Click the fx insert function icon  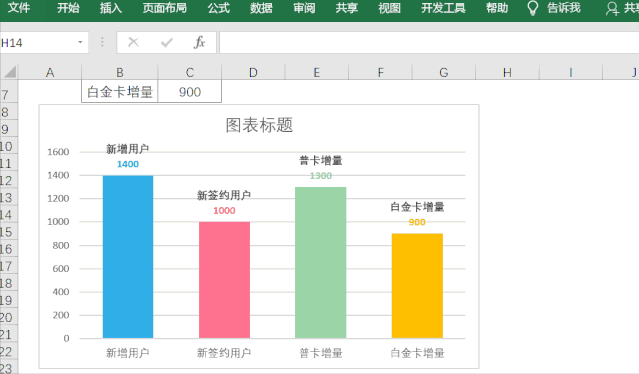point(199,42)
